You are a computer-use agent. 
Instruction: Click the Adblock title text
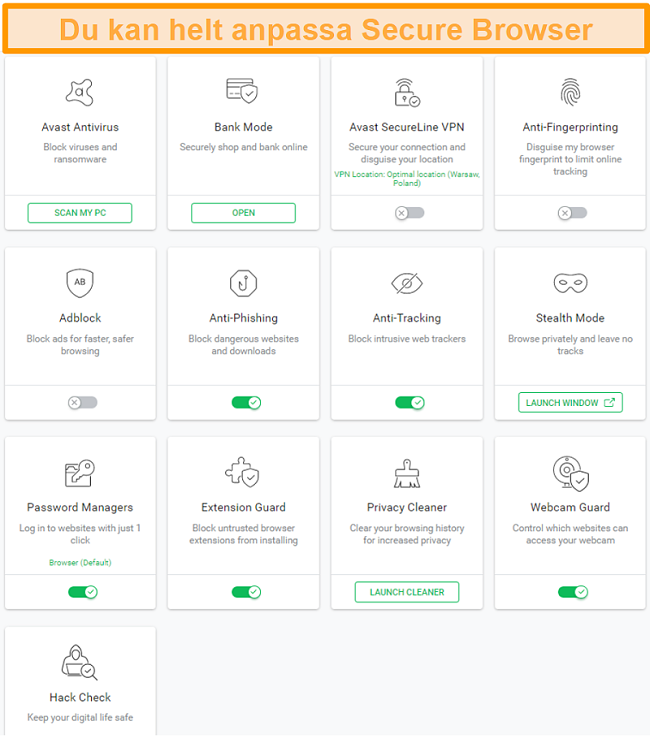coord(80,318)
